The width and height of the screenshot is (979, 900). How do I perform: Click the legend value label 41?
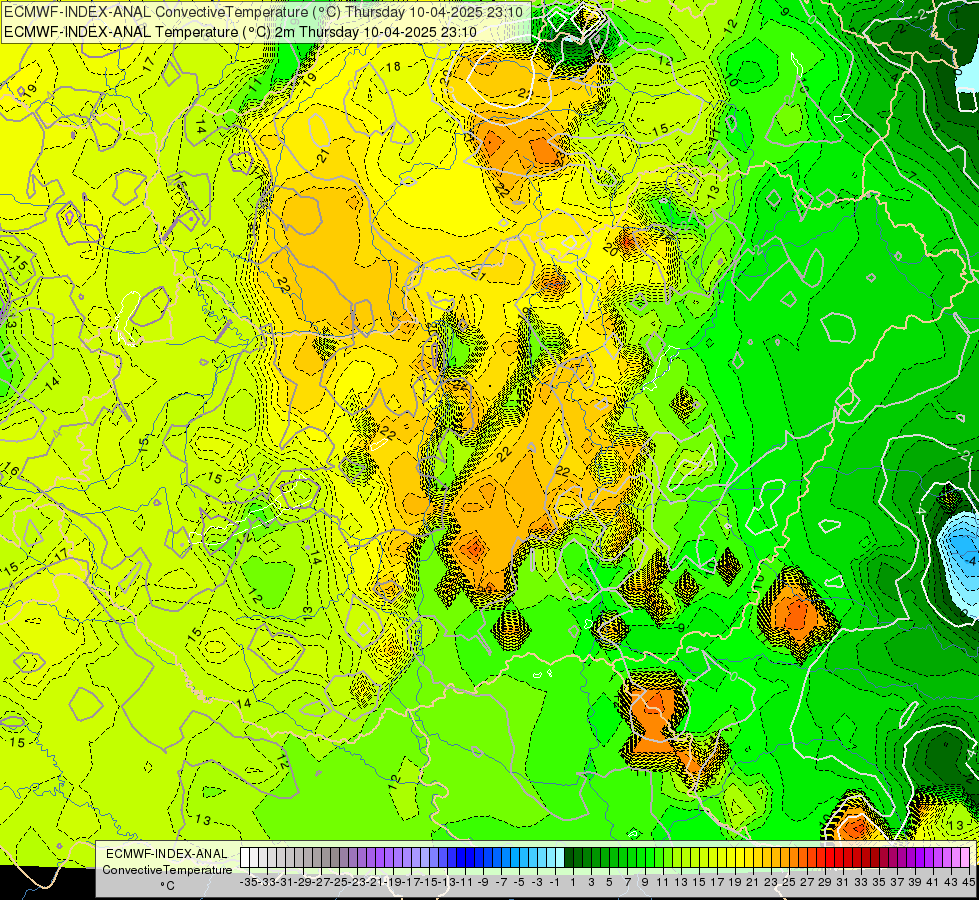click(x=933, y=883)
